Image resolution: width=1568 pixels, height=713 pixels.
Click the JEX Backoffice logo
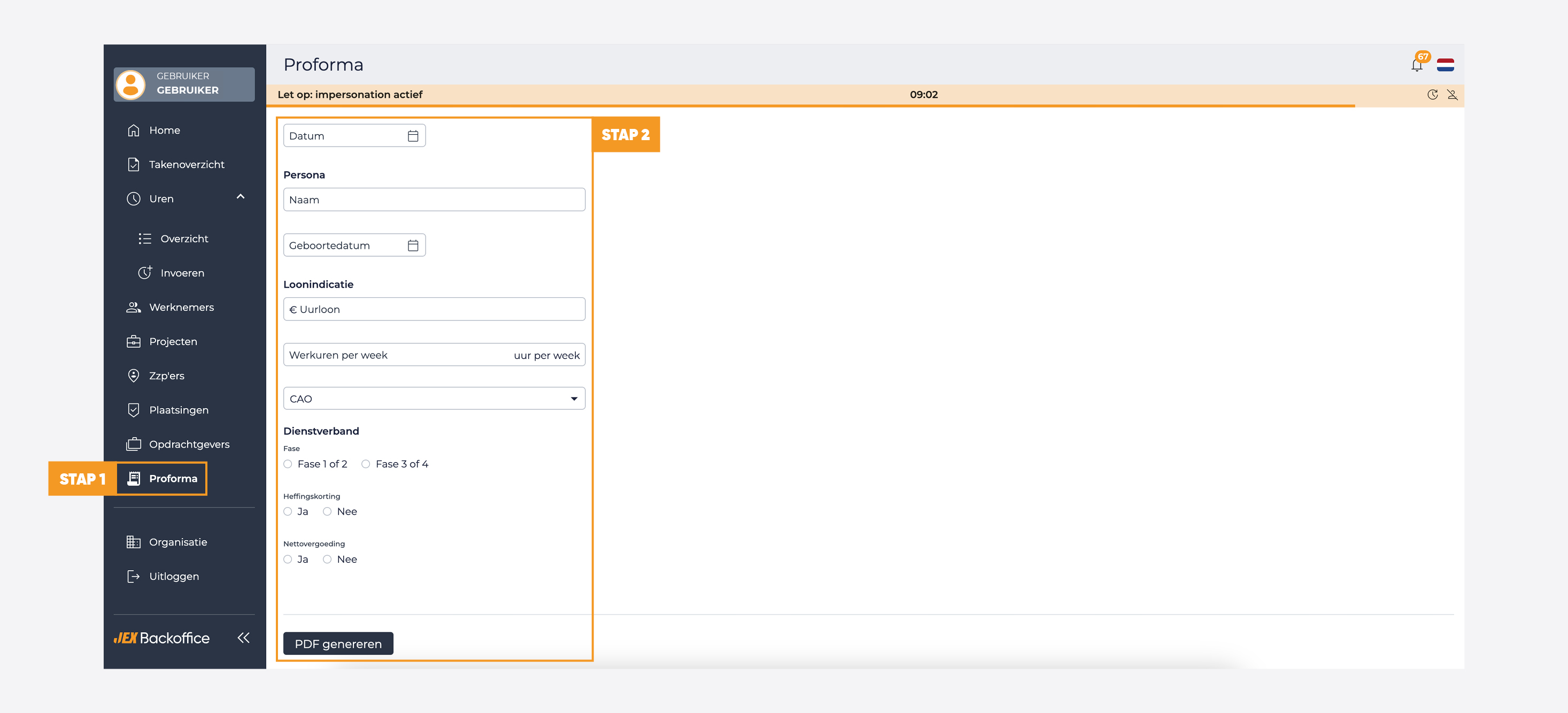161,638
